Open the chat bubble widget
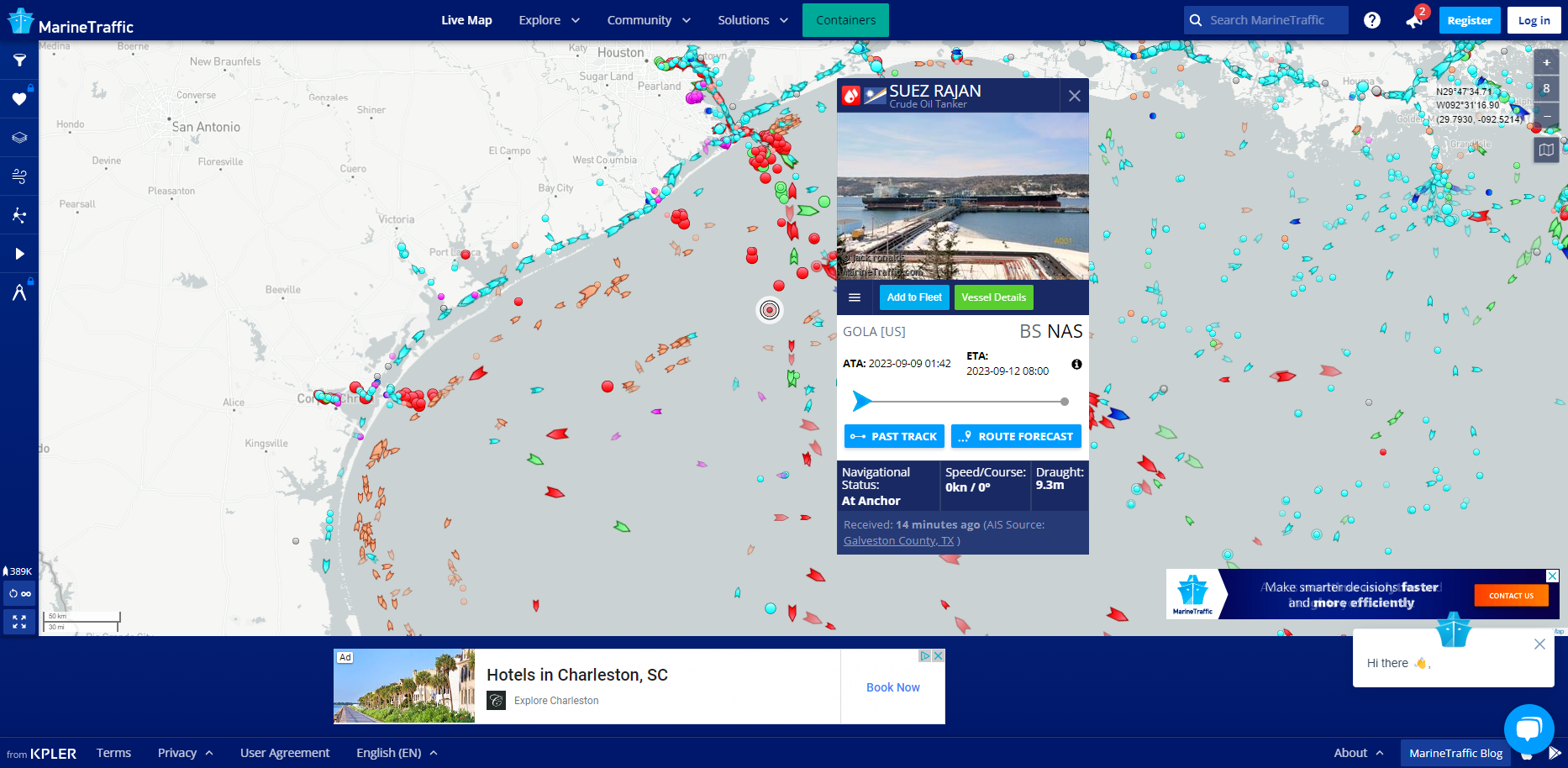Screen dimensions: 1568x768 pyautogui.click(x=1529, y=729)
